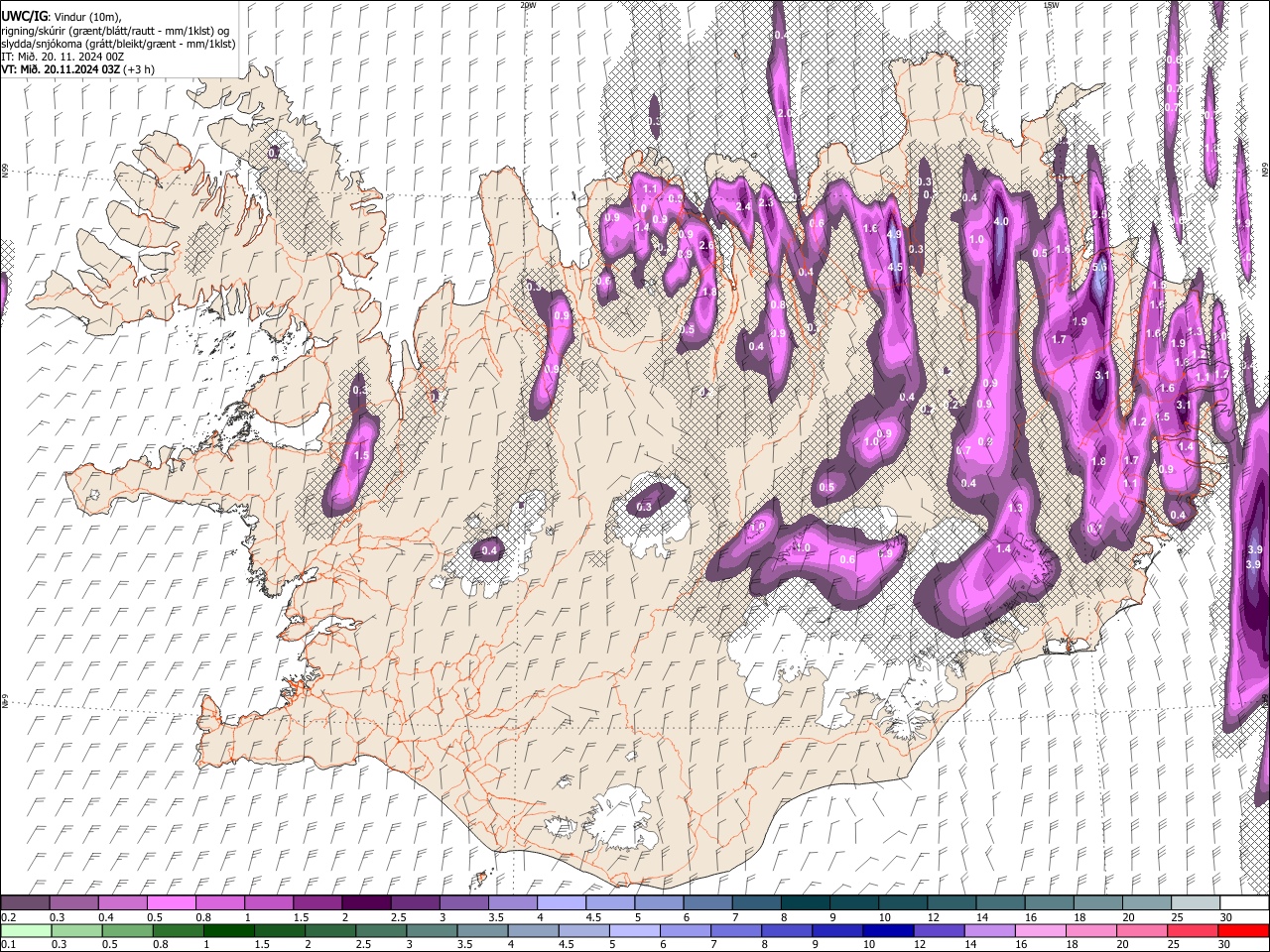Click the '4.0' snowfall value on the map
1270x952 pixels.
[1001, 221]
